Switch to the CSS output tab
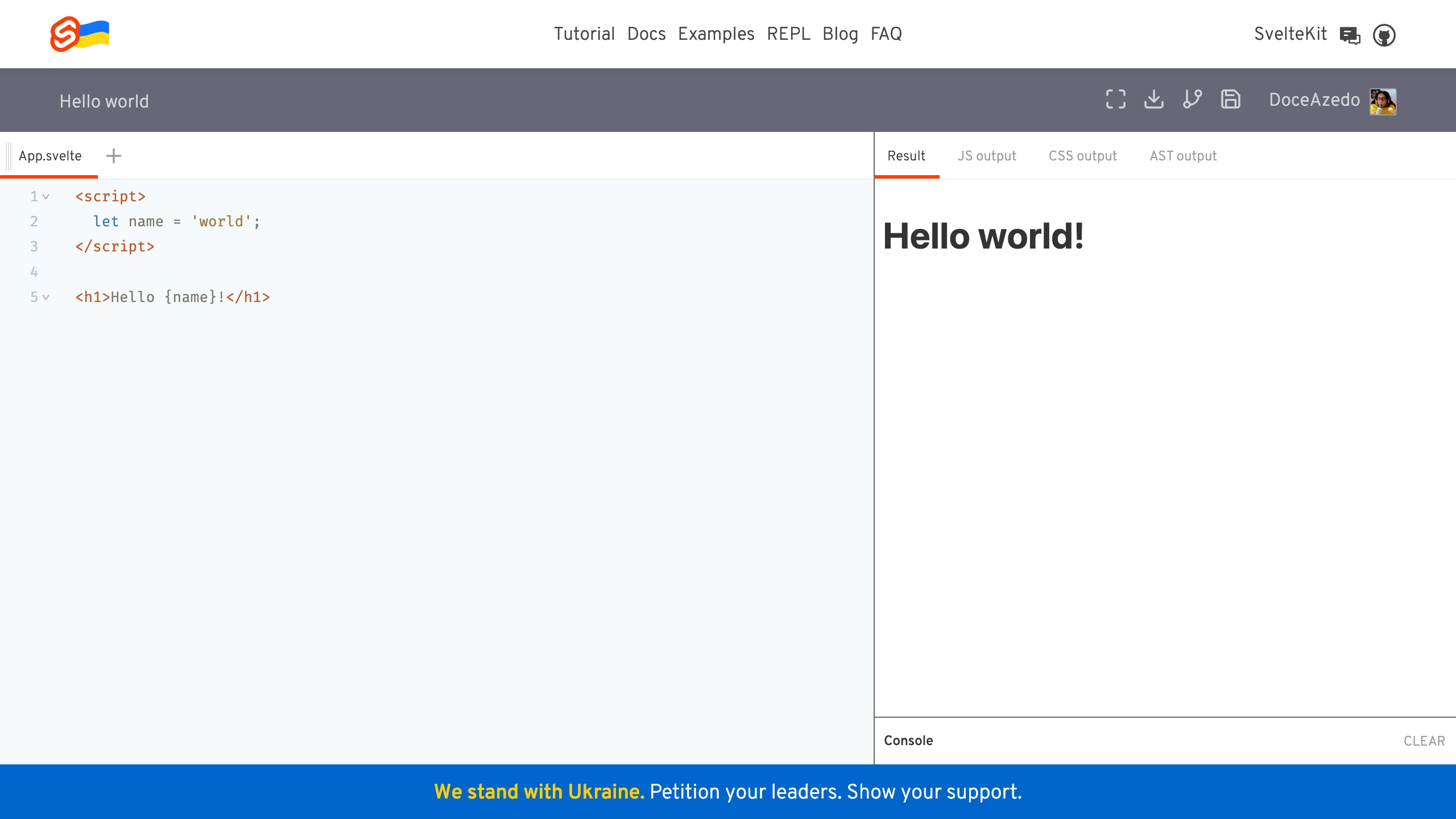Viewport: 1456px width, 819px height. [1082, 156]
